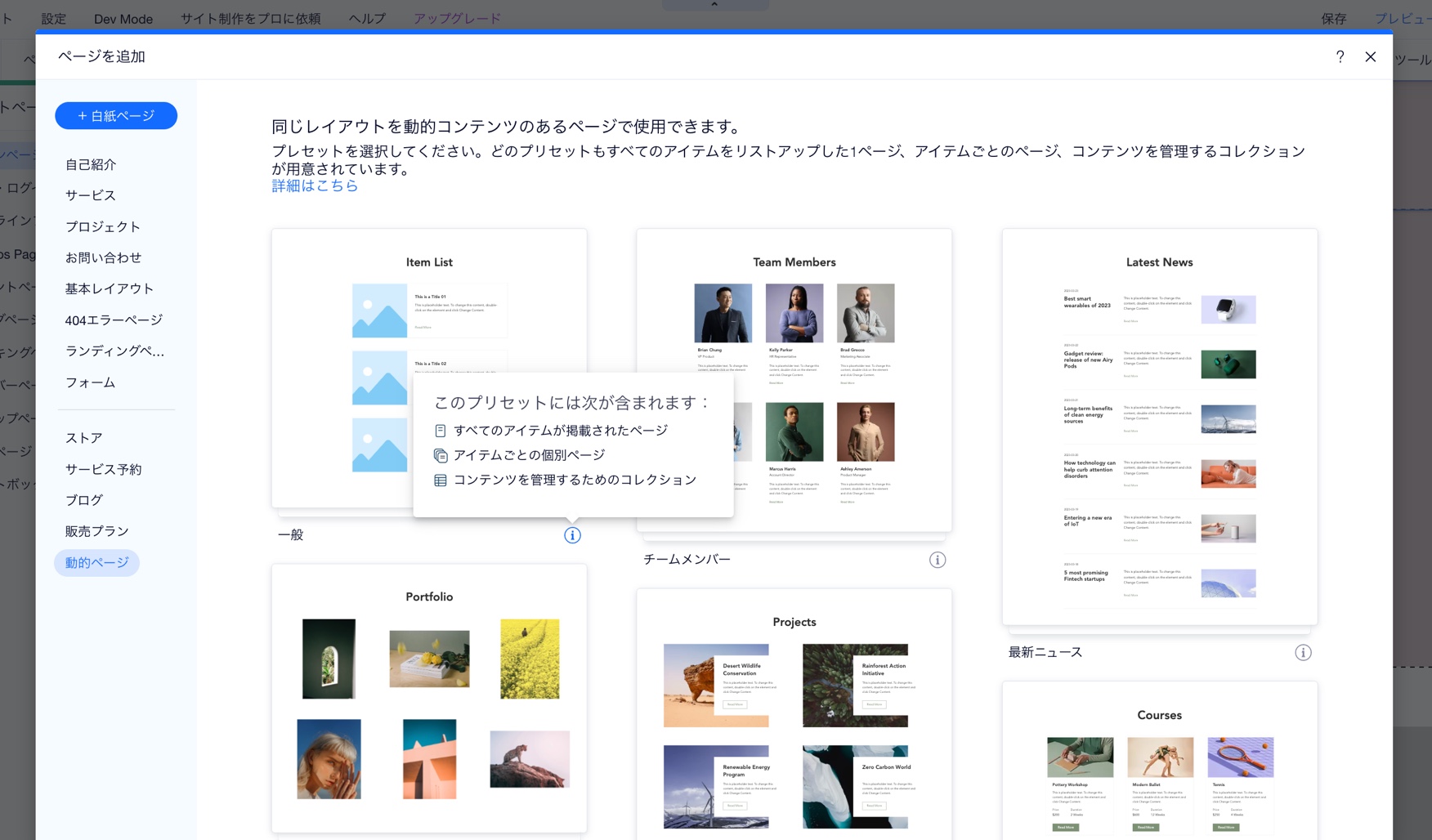Select the ストア category
Image resolution: width=1432 pixels, height=840 pixels.
pos(83,437)
